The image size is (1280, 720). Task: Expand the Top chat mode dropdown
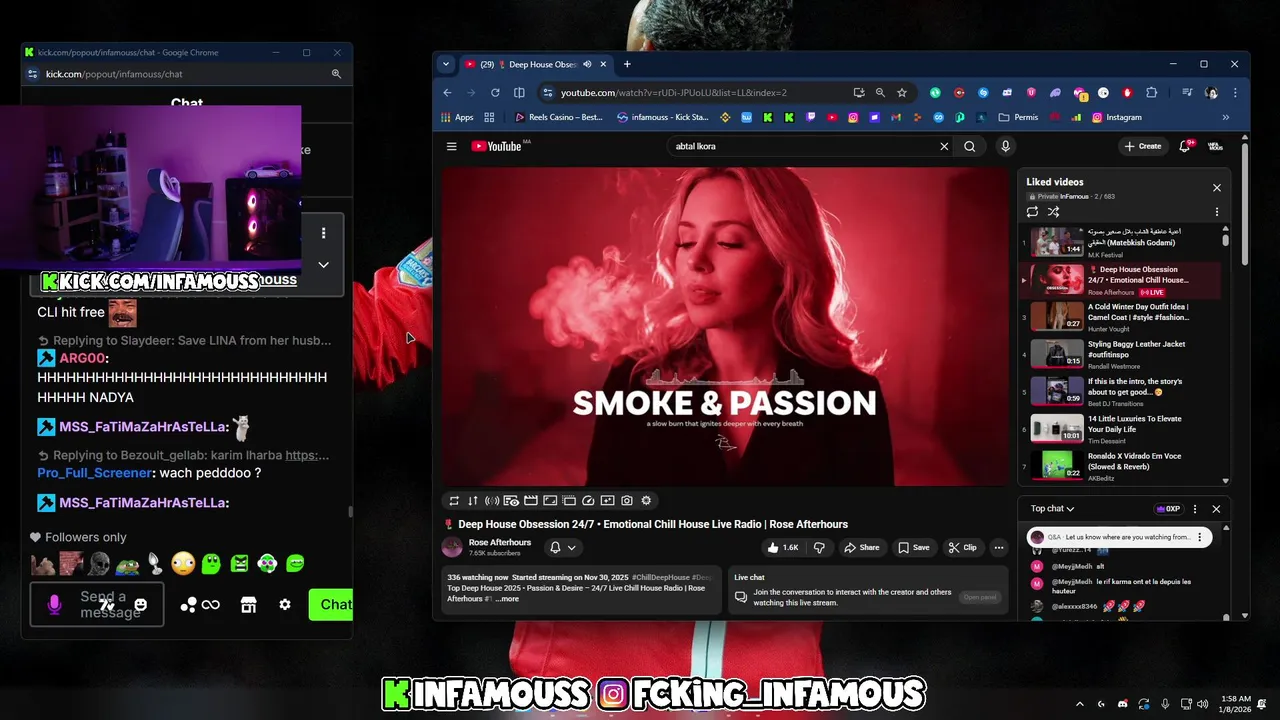1053,509
